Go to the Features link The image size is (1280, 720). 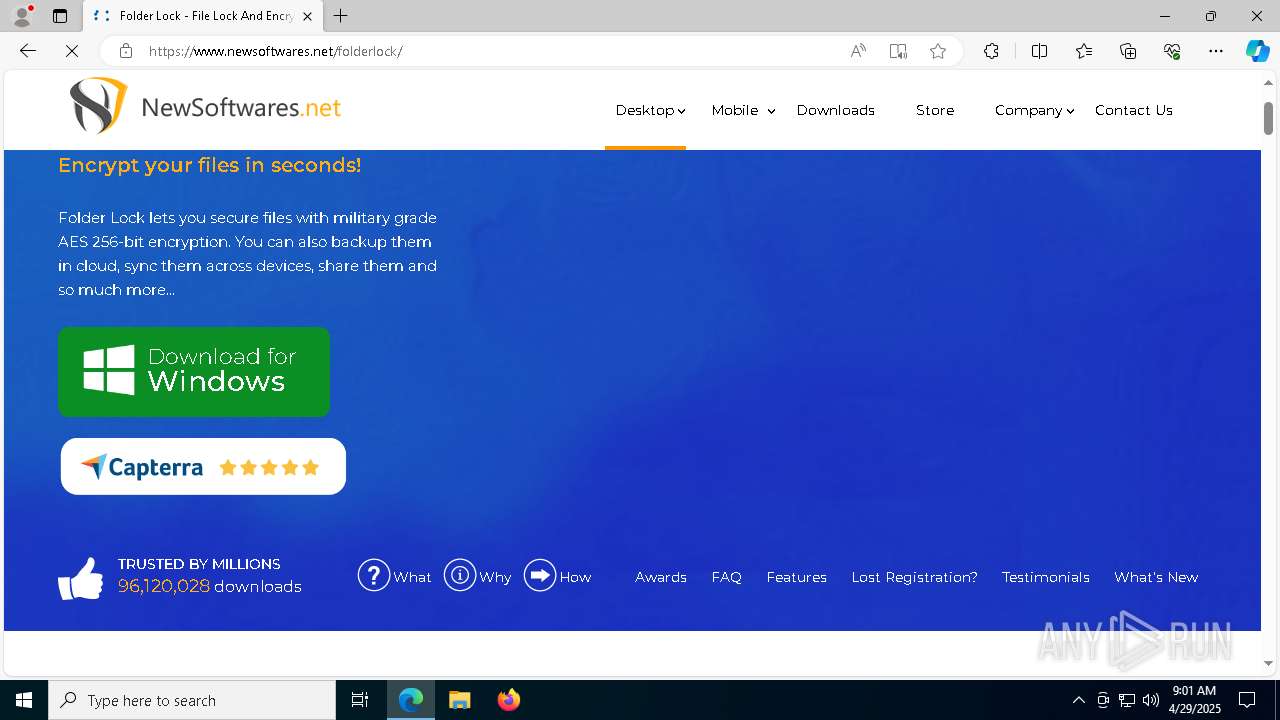(797, 577)
